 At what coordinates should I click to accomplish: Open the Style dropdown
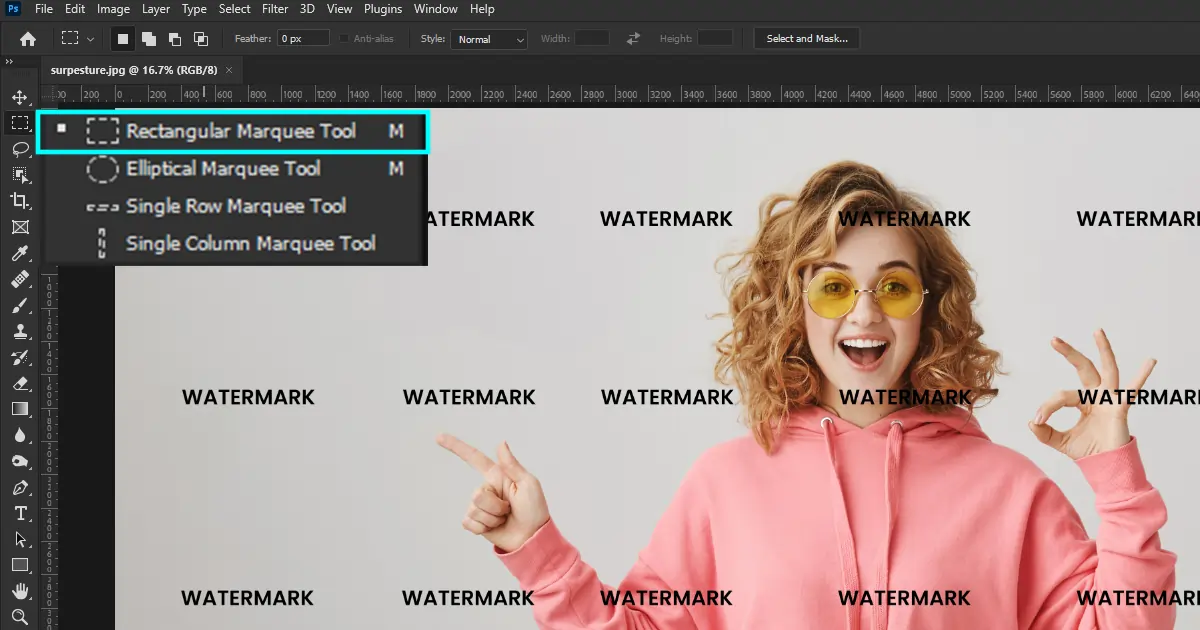tap(489, 39)
